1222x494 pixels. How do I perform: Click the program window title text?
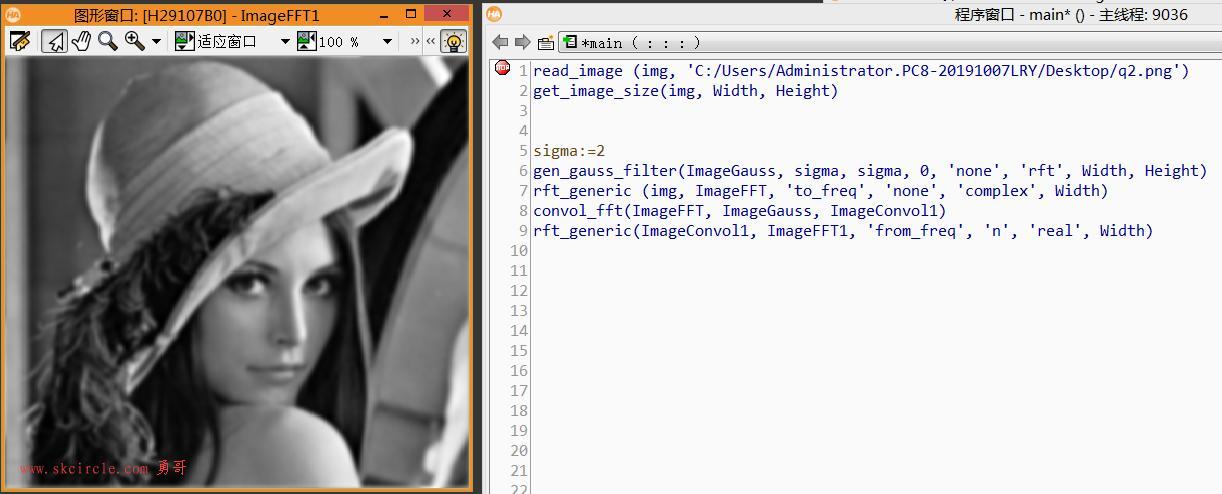pyautogui.click(x=1071, y=14)
